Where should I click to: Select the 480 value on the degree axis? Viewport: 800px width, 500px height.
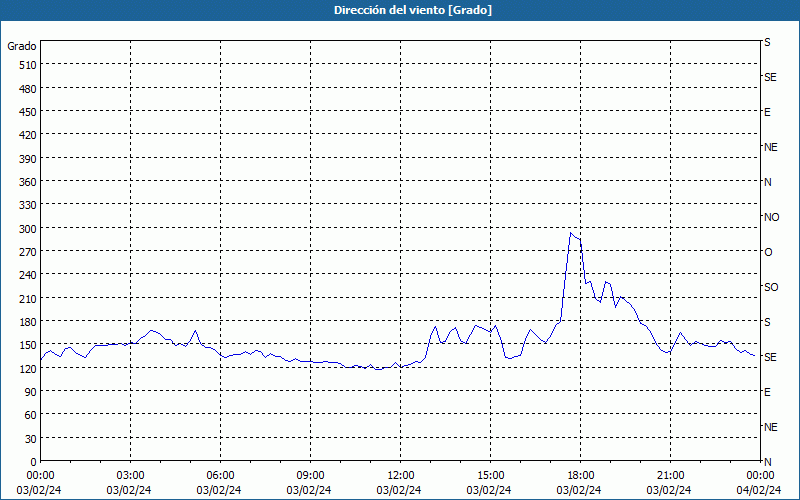click(x=28, y=89)
